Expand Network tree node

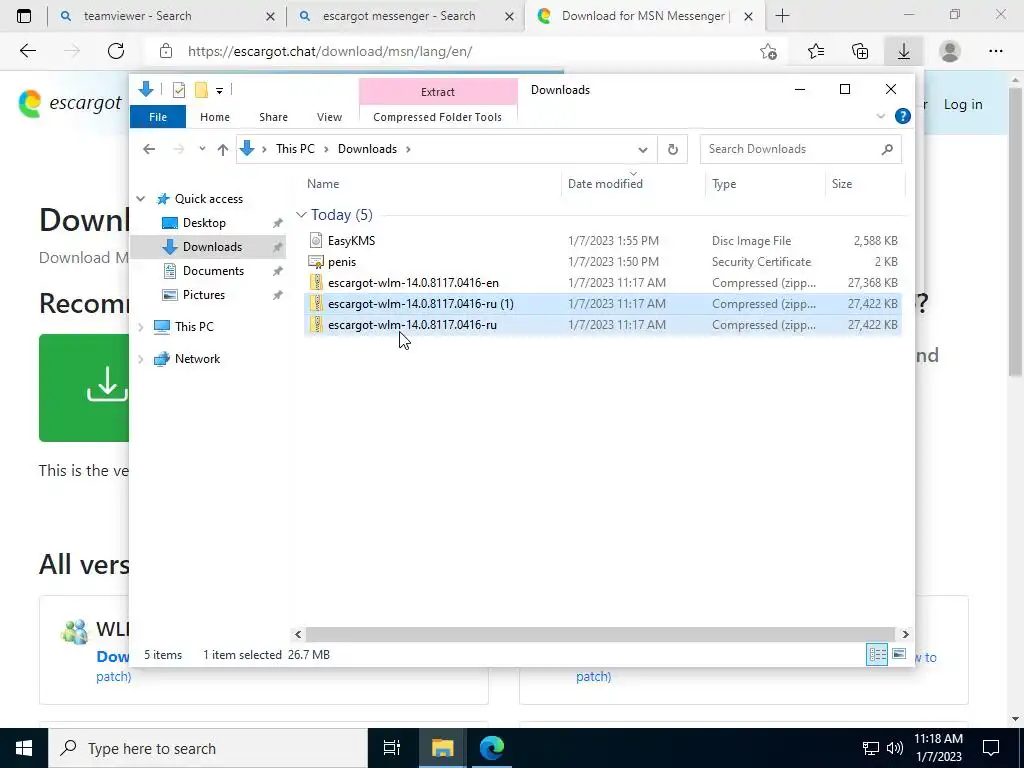tap(140, 359)
